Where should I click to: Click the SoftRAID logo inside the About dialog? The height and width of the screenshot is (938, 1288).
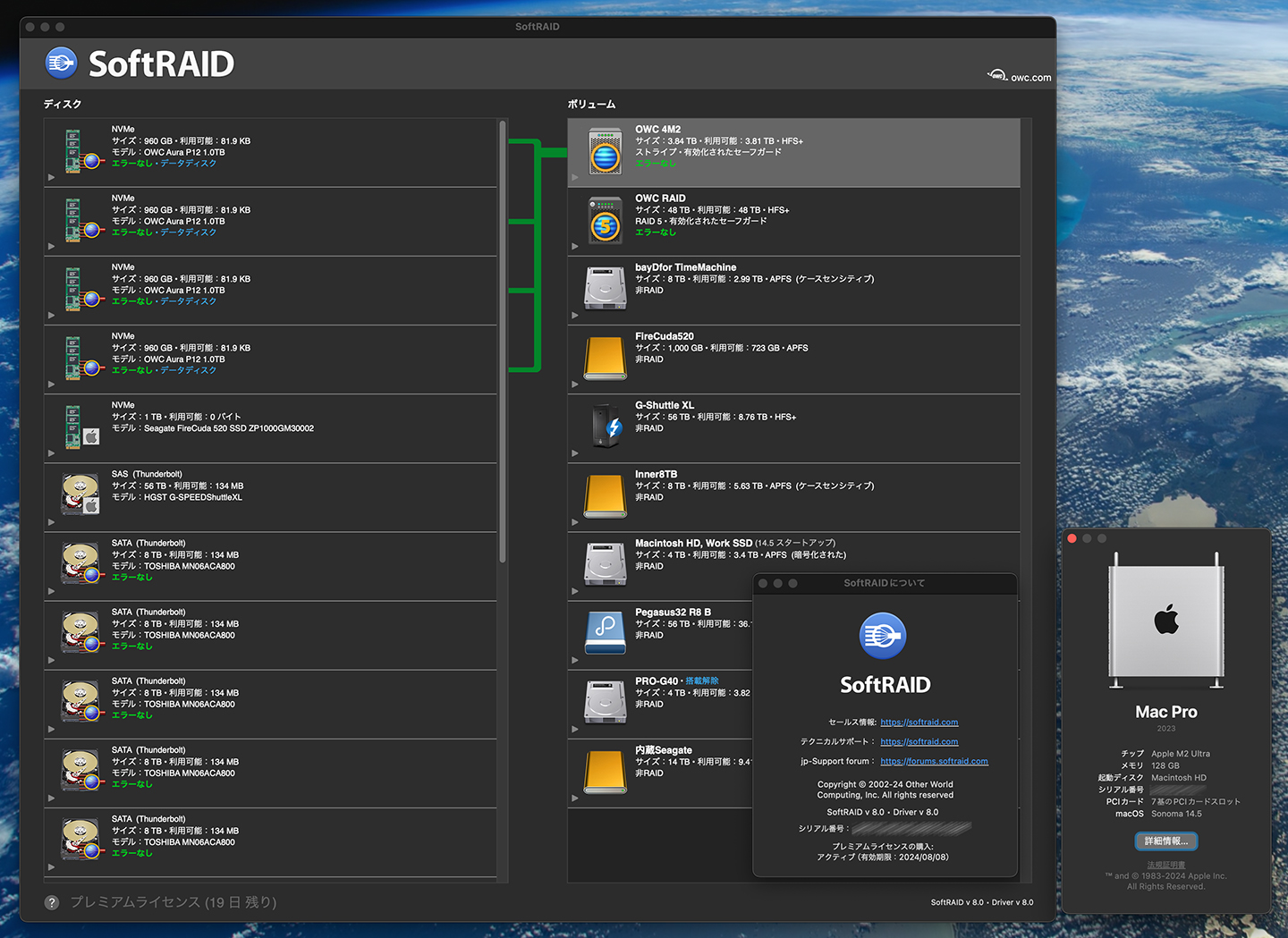(884, 636)
